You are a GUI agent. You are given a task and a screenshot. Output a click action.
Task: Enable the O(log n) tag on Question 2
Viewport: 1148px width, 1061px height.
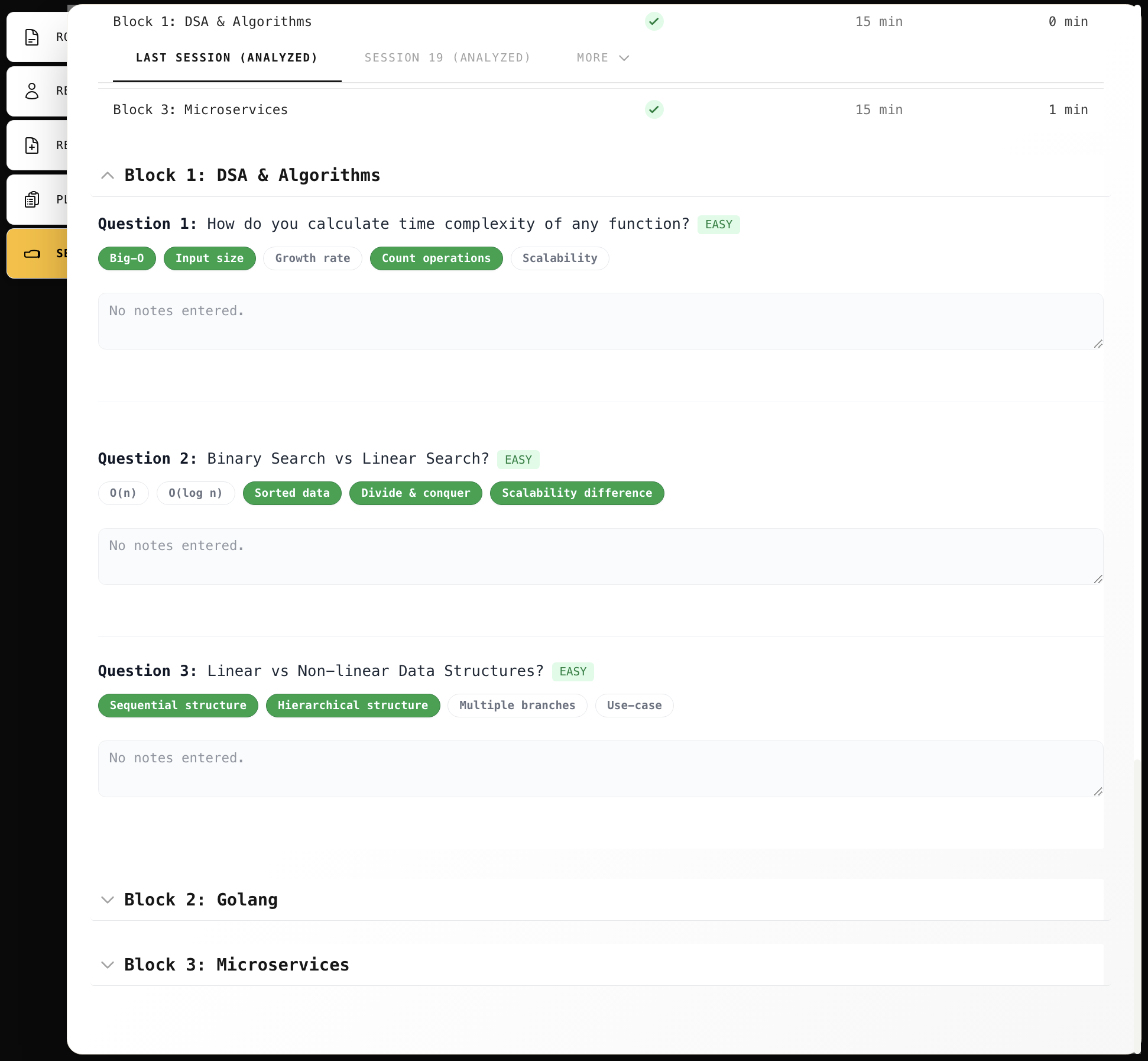(195, 493)
